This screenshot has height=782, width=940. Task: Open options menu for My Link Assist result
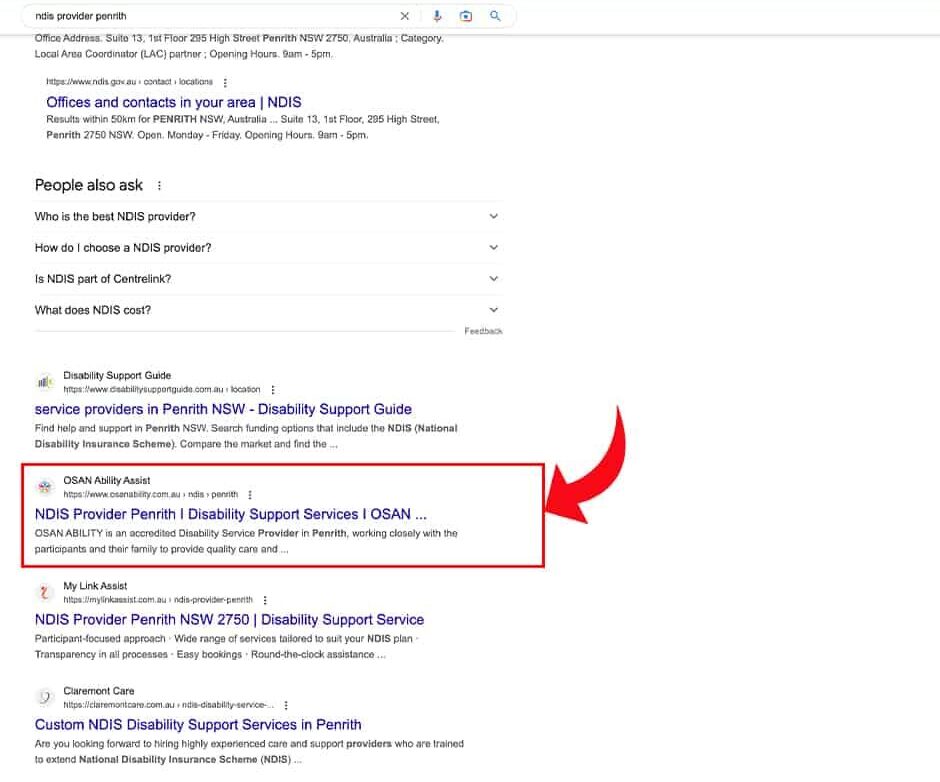[x=265, y=600]
